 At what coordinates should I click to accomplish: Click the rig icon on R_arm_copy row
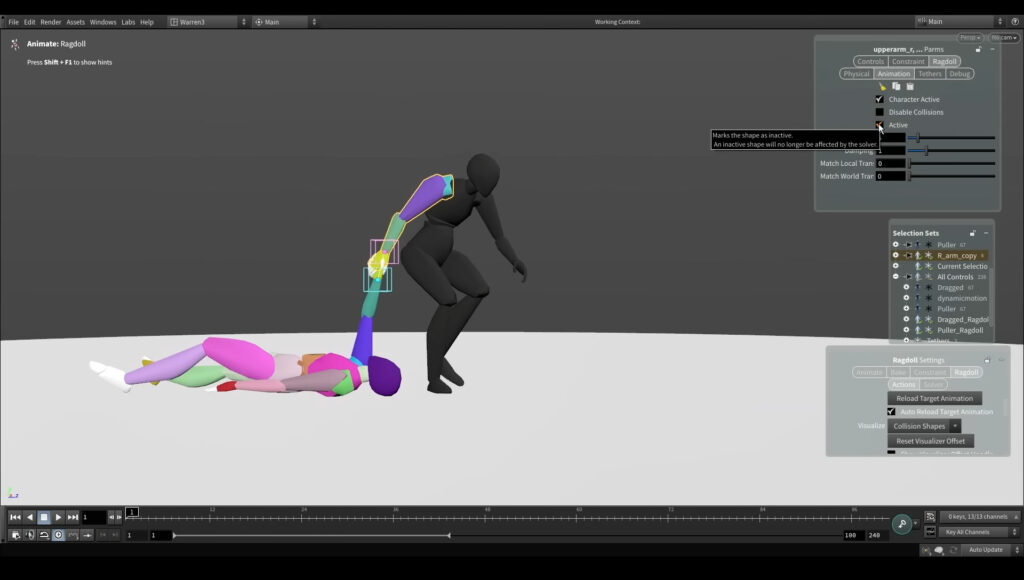pyautogui.click(x=918, y=255)
